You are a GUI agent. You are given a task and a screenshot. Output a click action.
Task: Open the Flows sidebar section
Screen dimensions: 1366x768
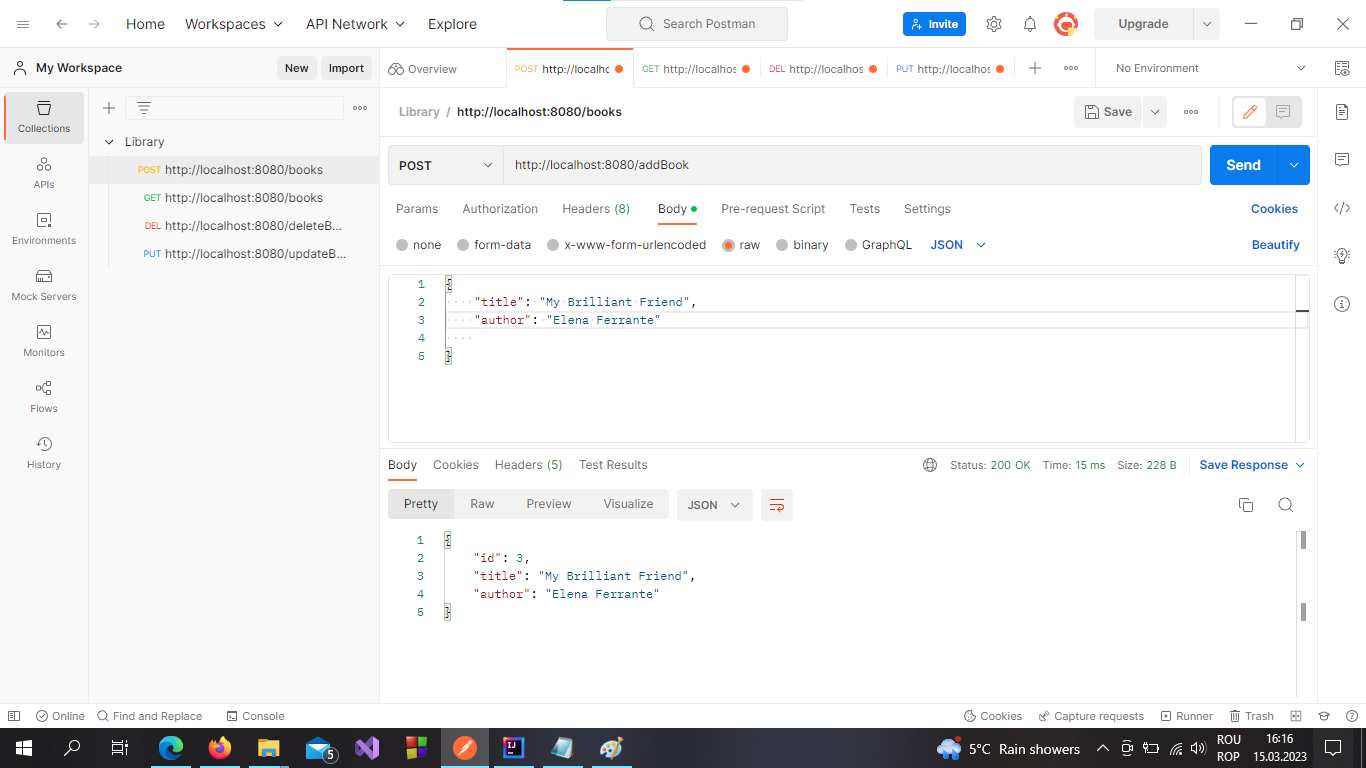point(44,397)
